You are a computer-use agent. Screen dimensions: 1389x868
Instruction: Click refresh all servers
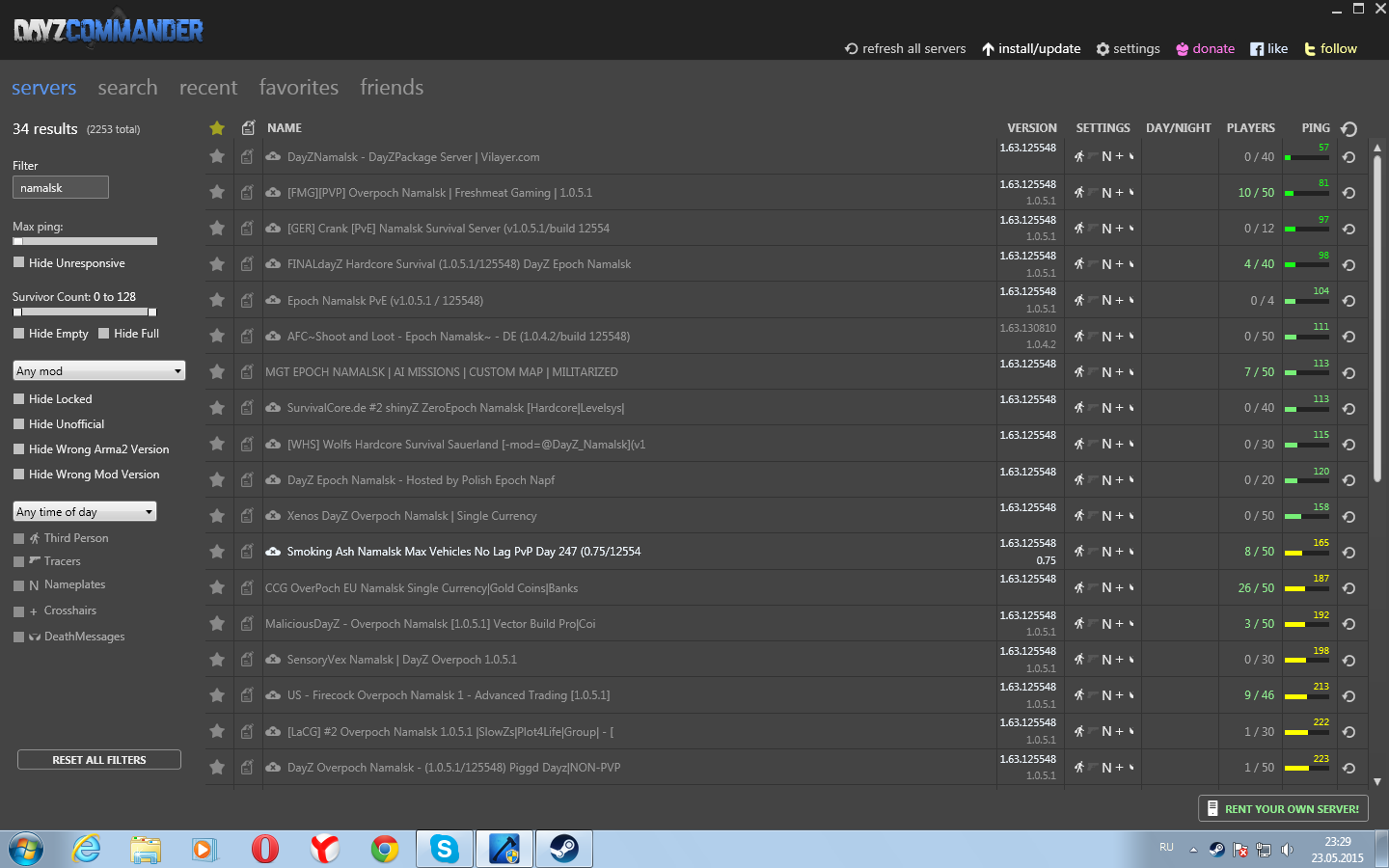(x=905, y=48)
